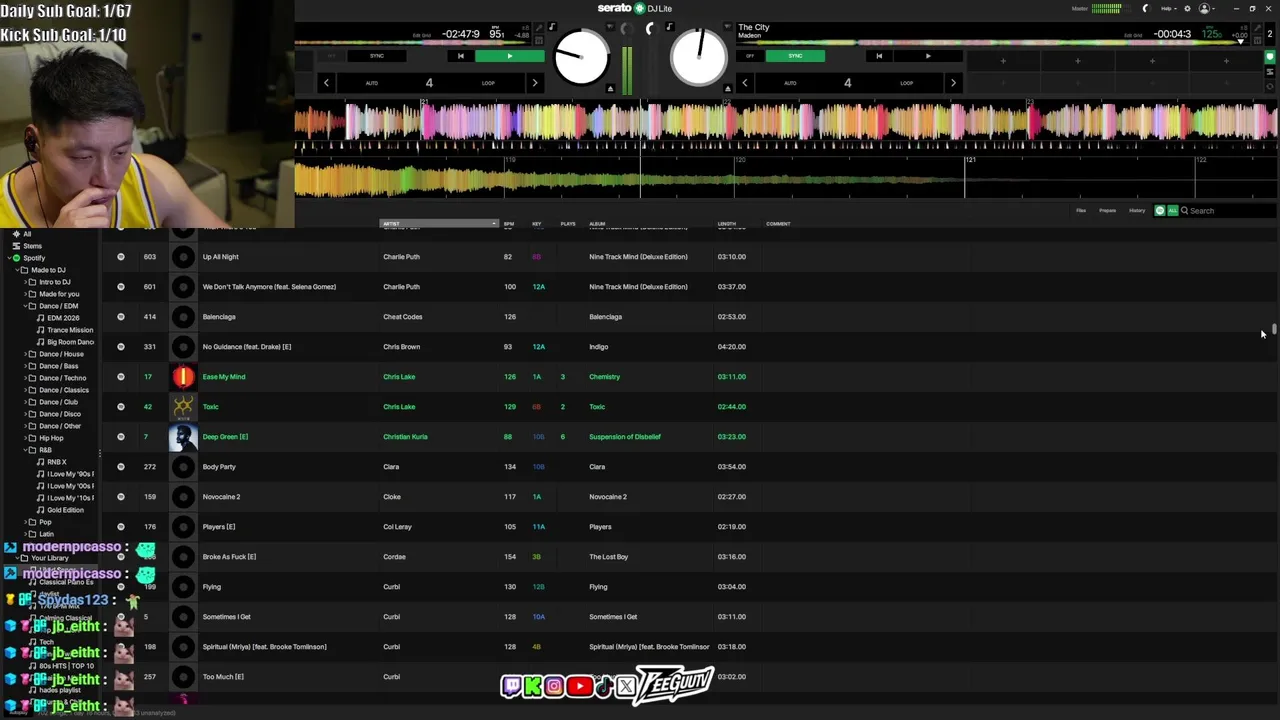This screenshot has width=1280, height=720.
Task: Click Ease My Mind album art
Action: tap(183, 377)
